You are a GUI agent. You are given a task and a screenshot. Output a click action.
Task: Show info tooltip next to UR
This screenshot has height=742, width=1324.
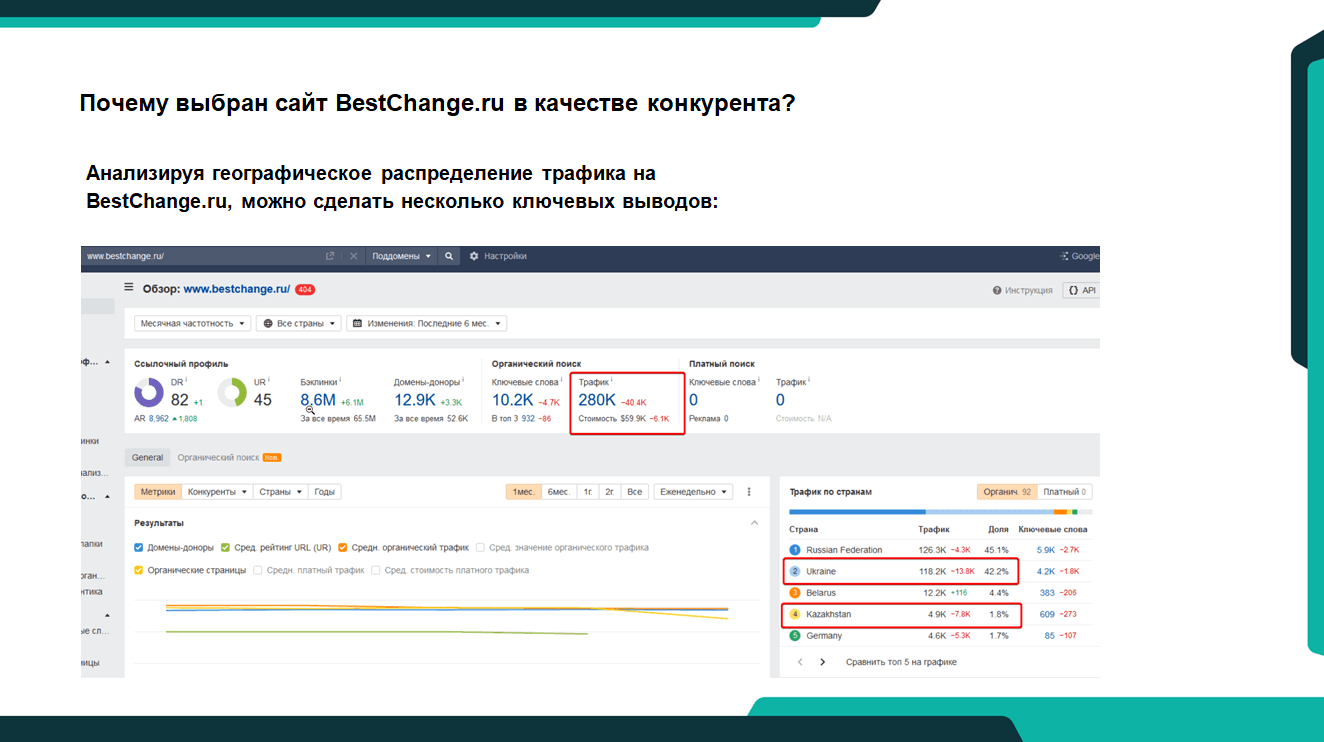[x=269, y=380]
